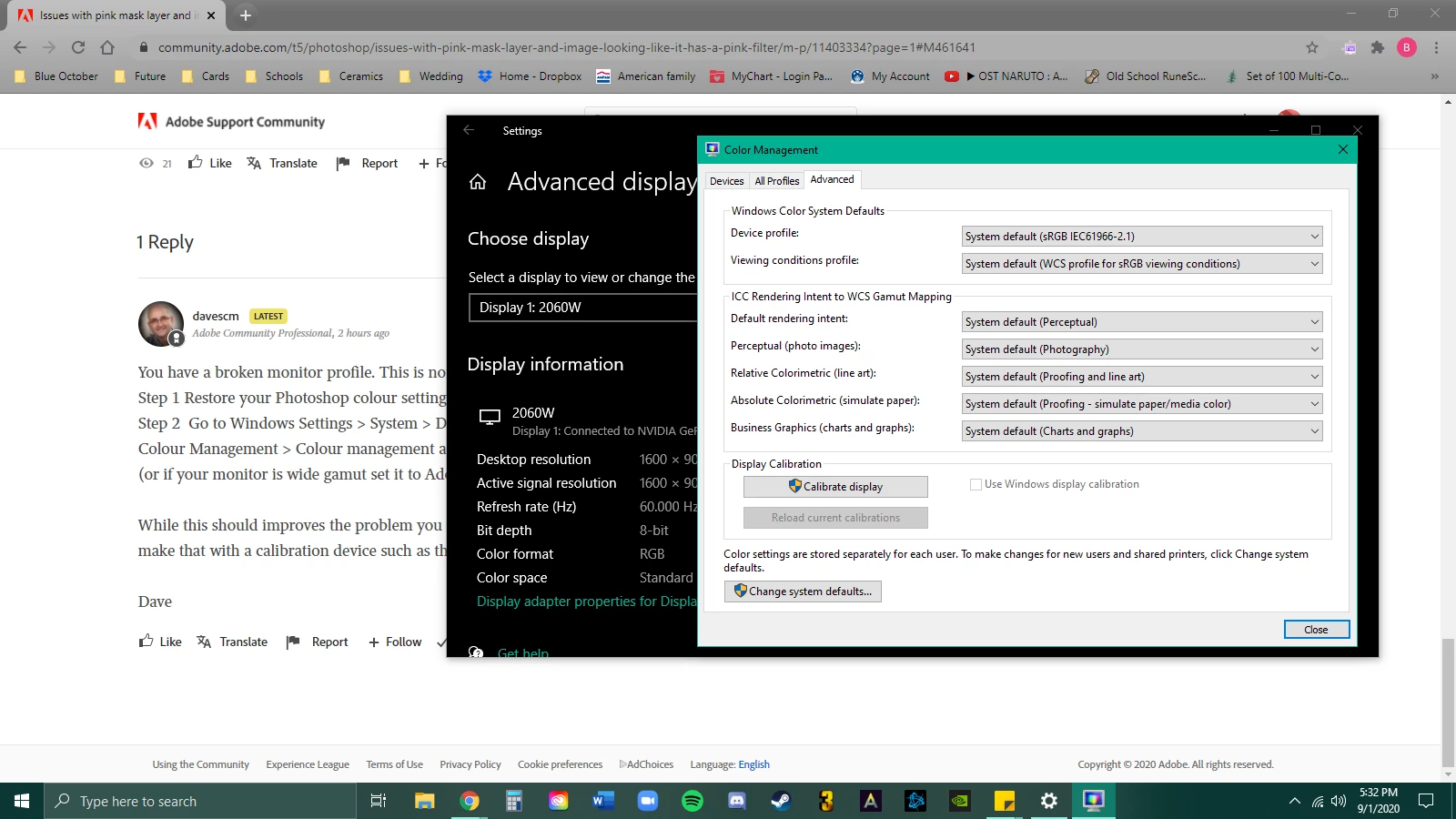Open Task View in the taskbar
This screenshot has height=819, width=1456.
(379, 801)
